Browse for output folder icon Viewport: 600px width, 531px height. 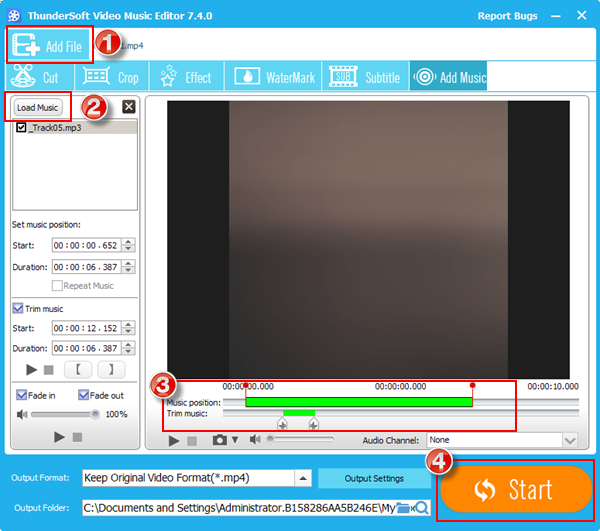tap(404, 508)
